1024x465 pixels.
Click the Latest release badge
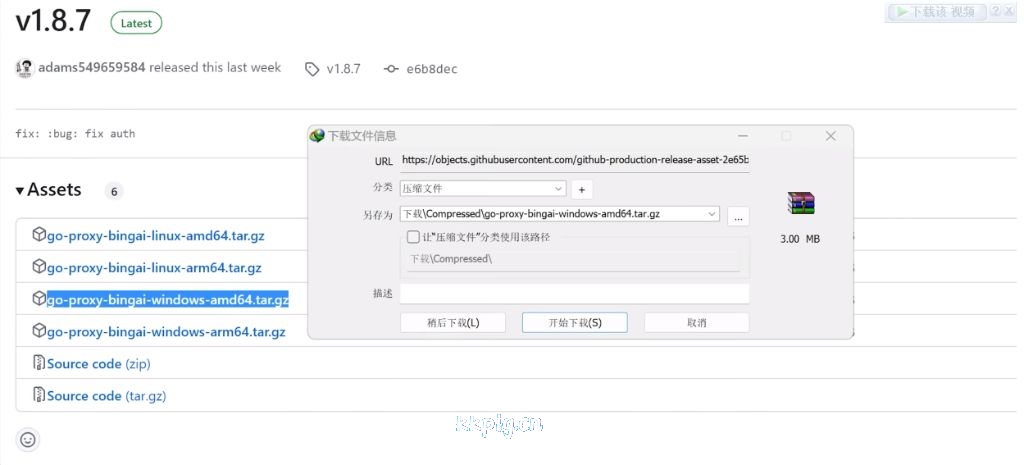click(x=136, y=24)
